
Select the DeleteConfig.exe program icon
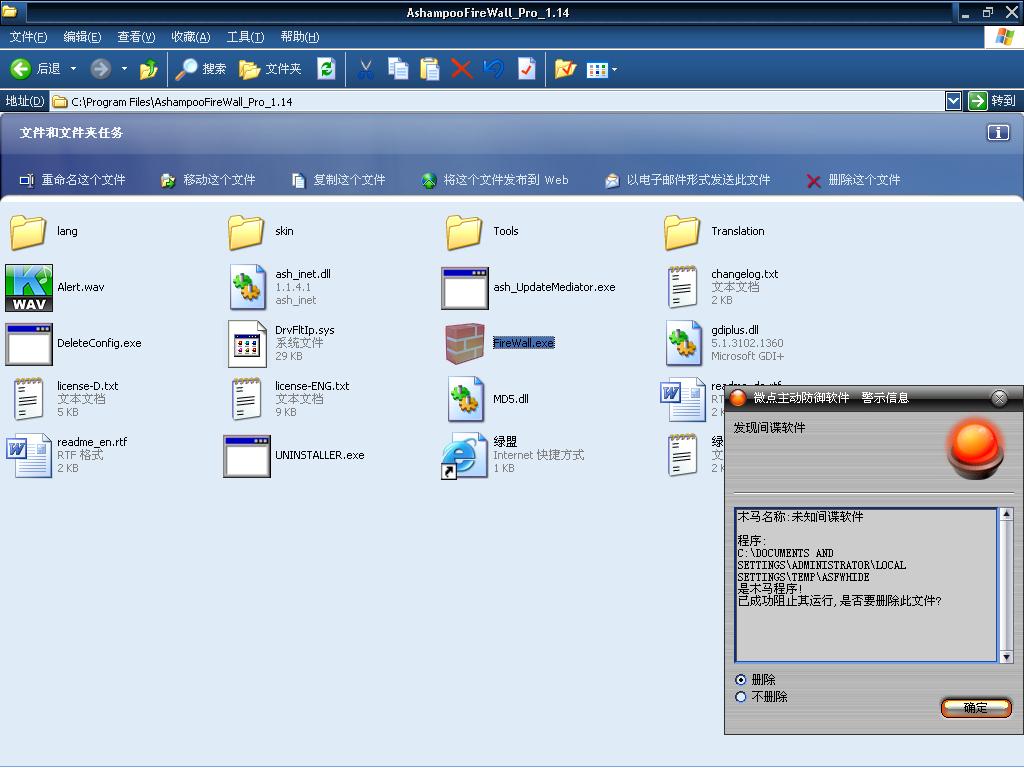[x=29, y=344]
